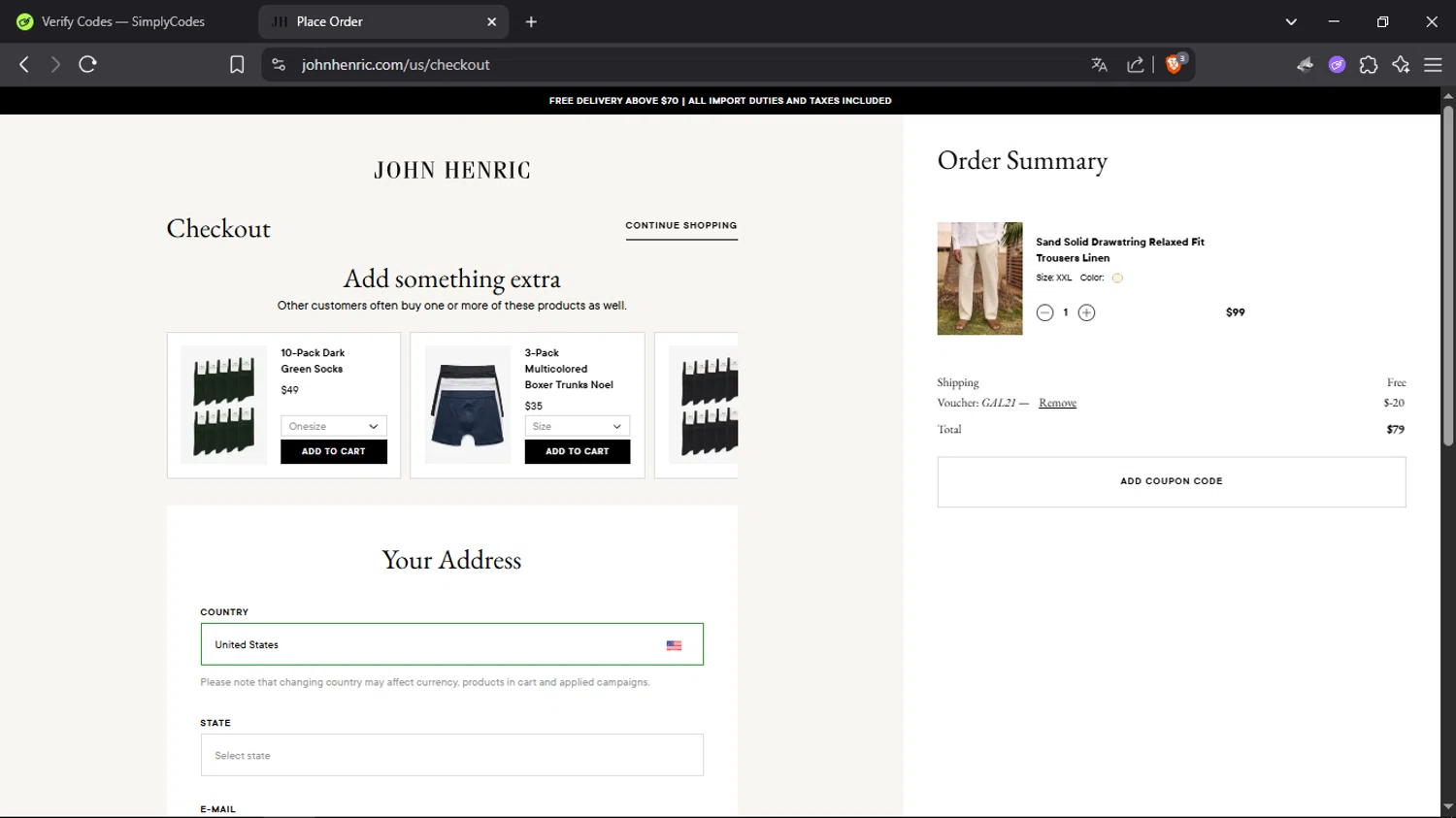Click the address bar URL
Viewport: 1456px width, 818px height.
395,65
